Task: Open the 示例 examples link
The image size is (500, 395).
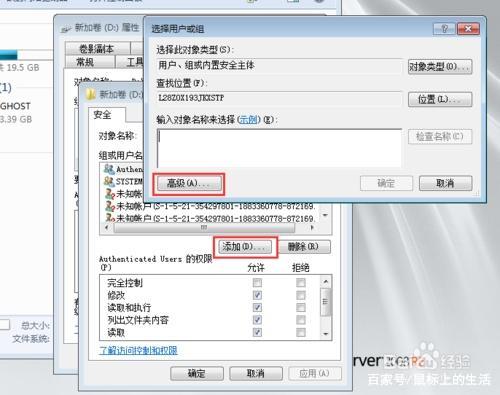Action: pyautogui.click(x=249, y=119)
